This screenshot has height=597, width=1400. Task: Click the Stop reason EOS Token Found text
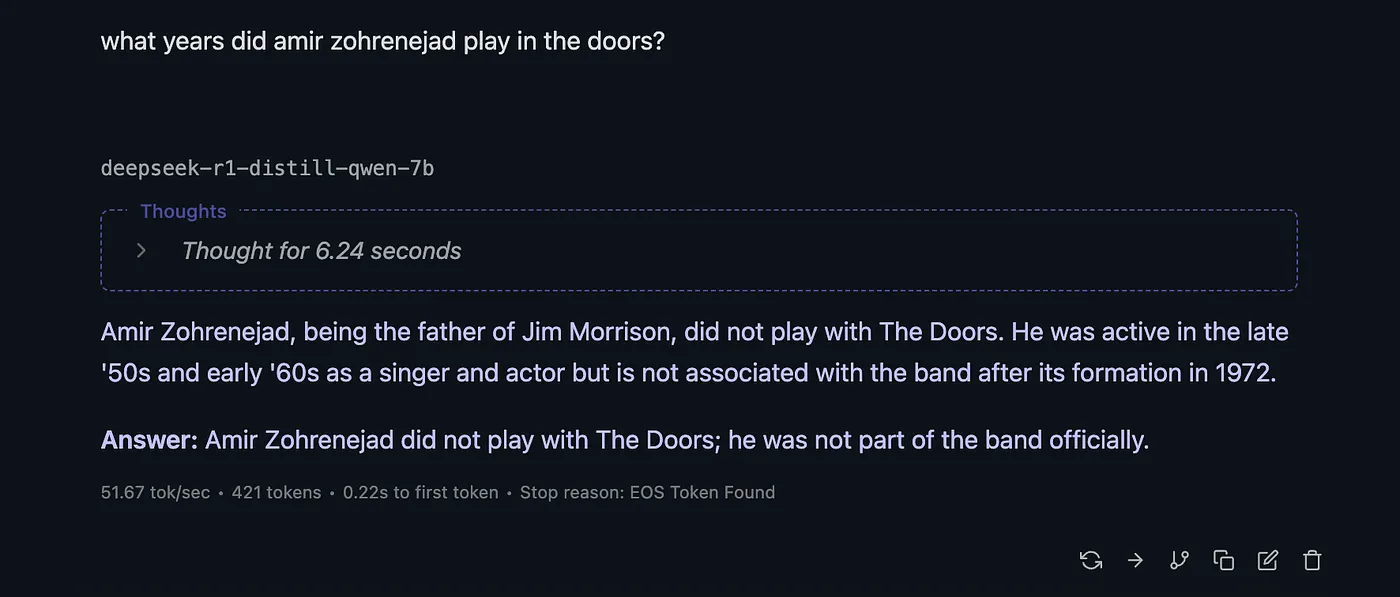point(647,492)
